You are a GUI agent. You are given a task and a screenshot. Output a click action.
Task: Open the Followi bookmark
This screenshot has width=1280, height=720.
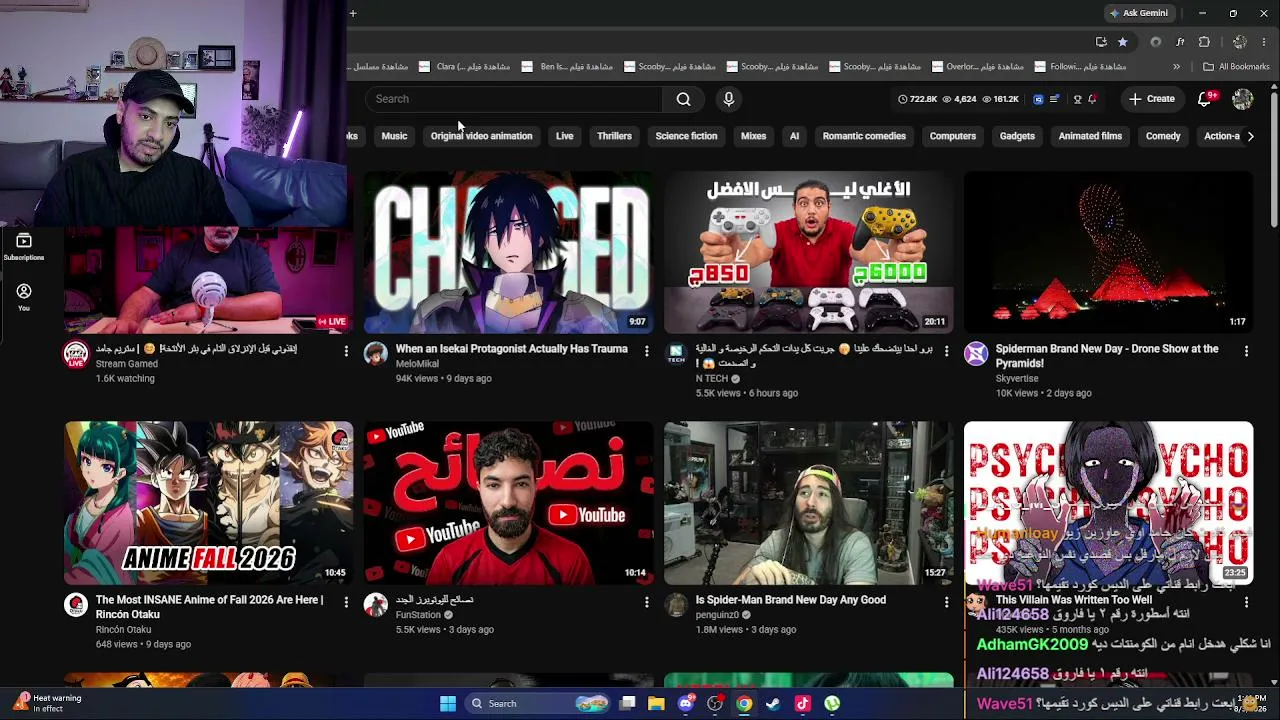[x=1081, y=67]
